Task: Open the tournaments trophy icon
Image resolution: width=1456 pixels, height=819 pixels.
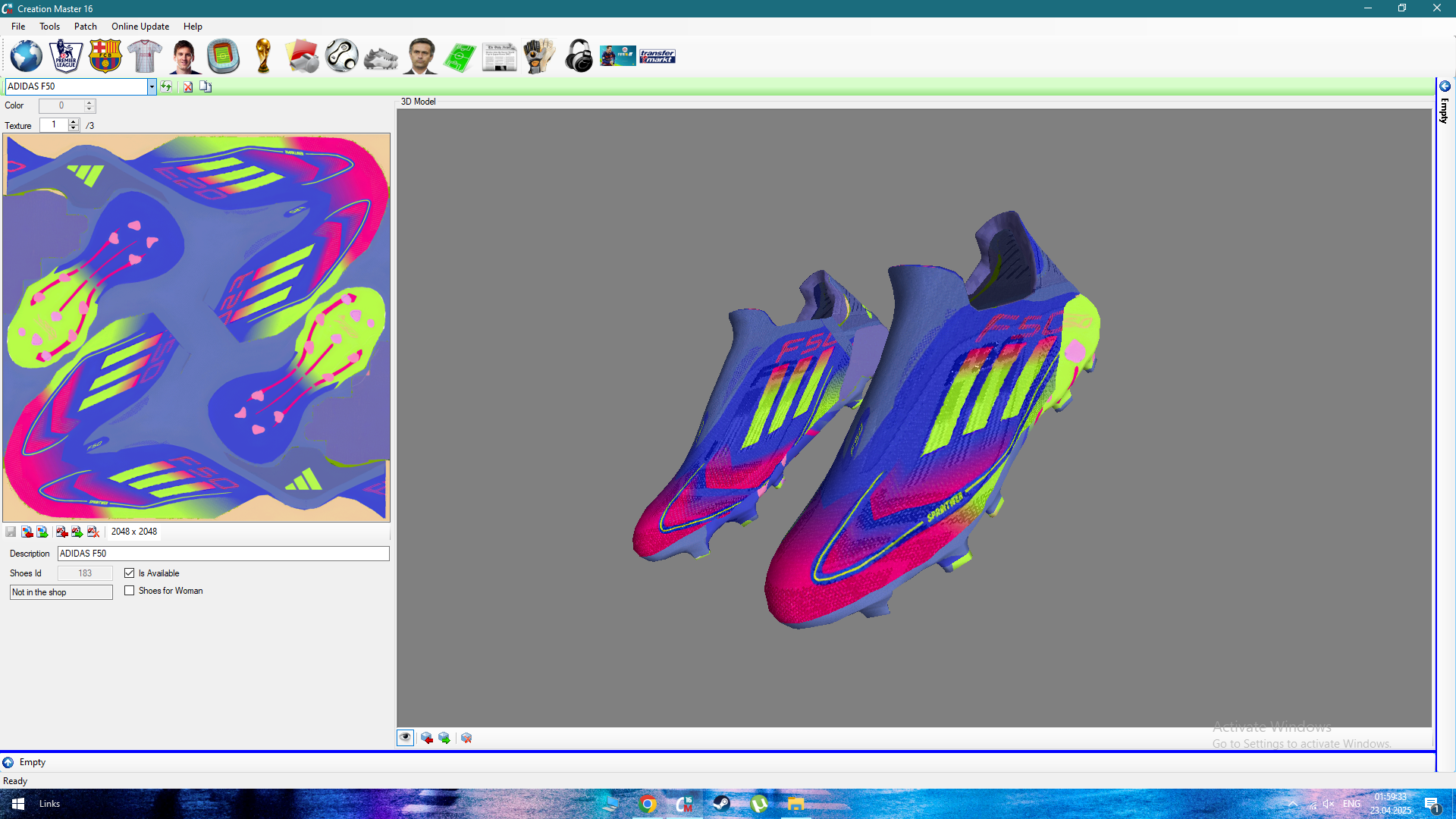Action: click(x=263, y=56)
